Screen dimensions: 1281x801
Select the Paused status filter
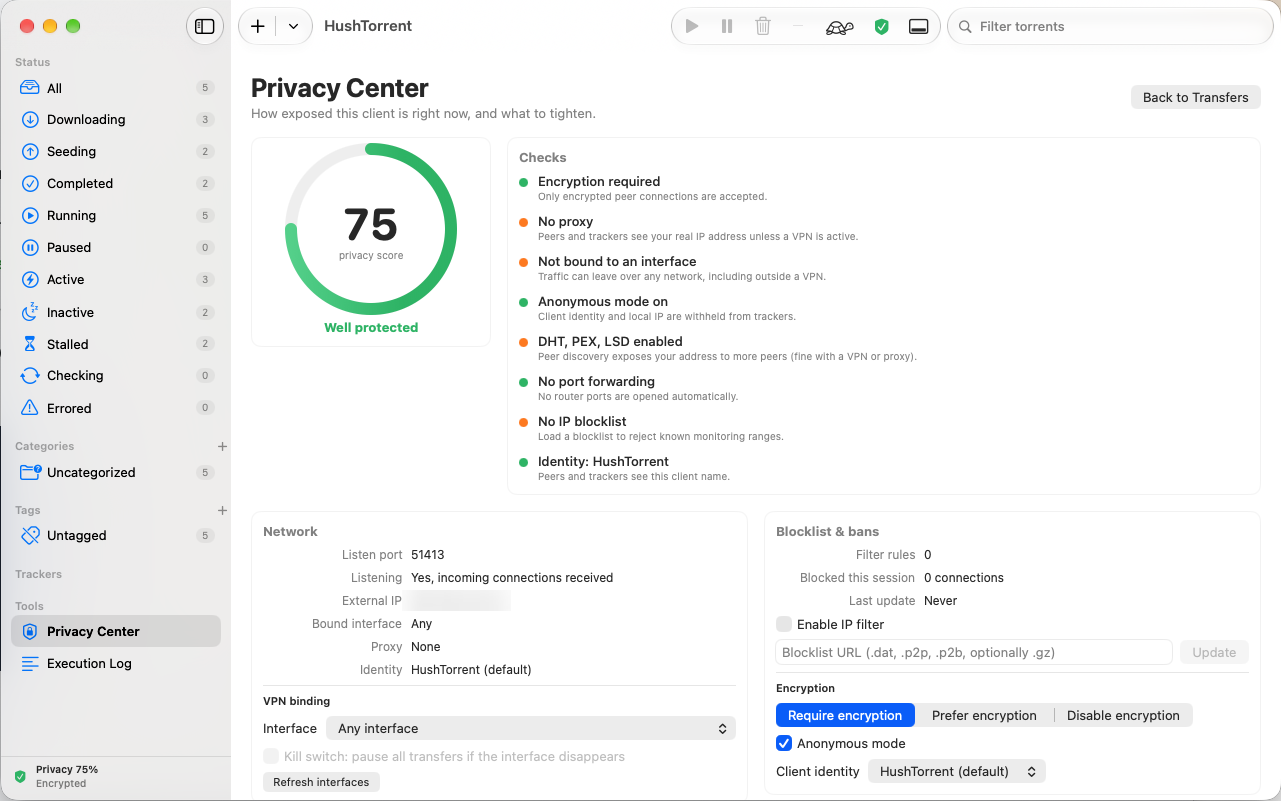(116, 248)
